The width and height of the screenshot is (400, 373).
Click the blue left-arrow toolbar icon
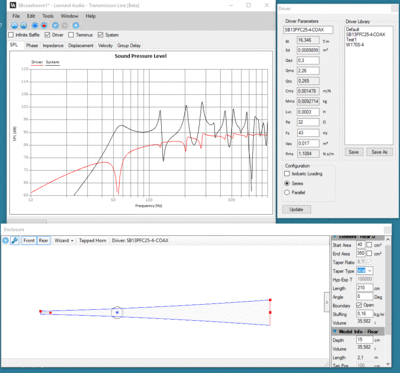[55, 25]
